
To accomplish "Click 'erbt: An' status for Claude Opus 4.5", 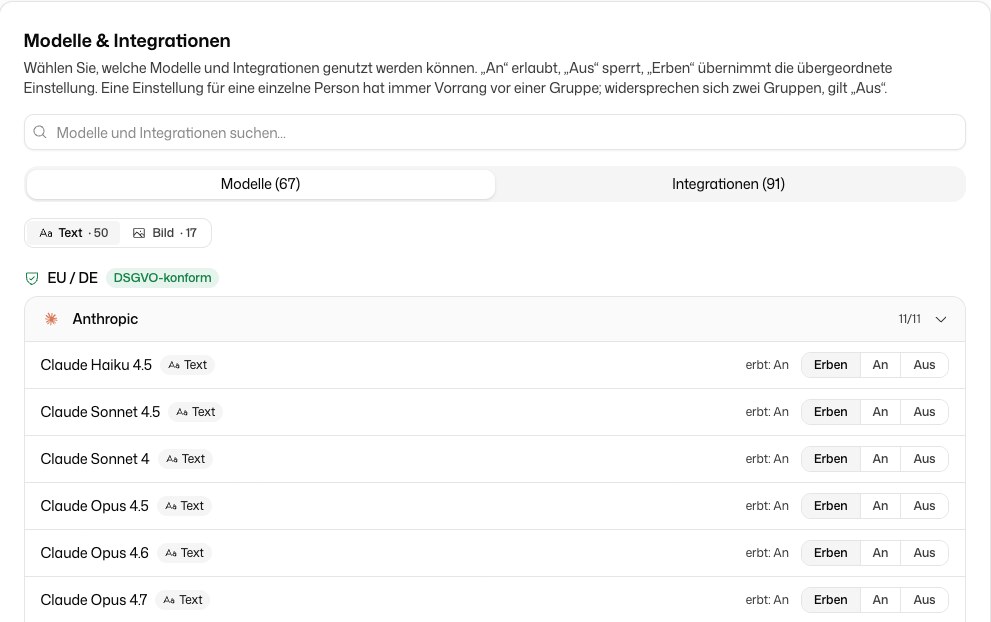I will pos(767,506).
